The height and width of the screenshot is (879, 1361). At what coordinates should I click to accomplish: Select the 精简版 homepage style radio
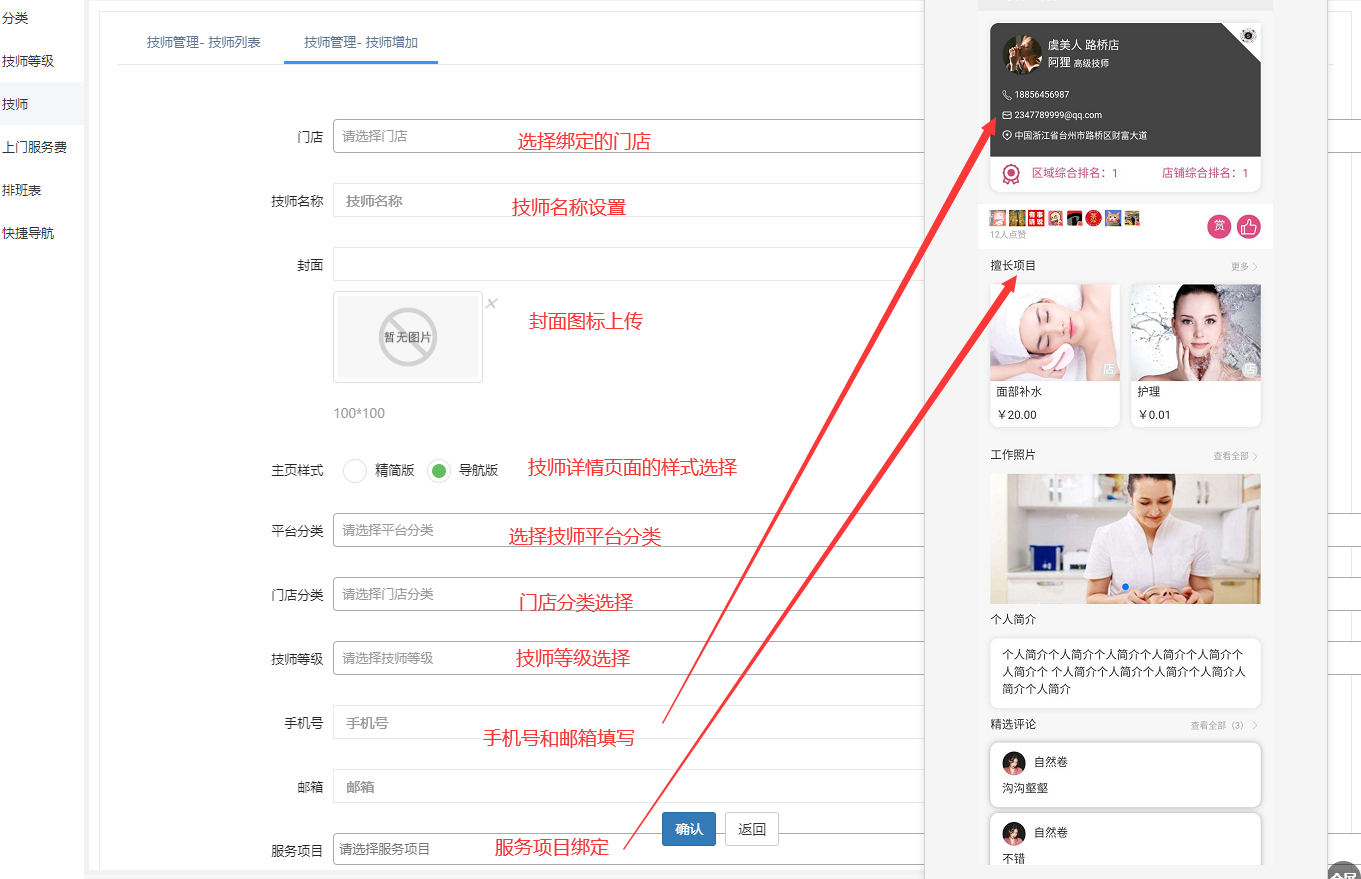(x=355, y=470)
